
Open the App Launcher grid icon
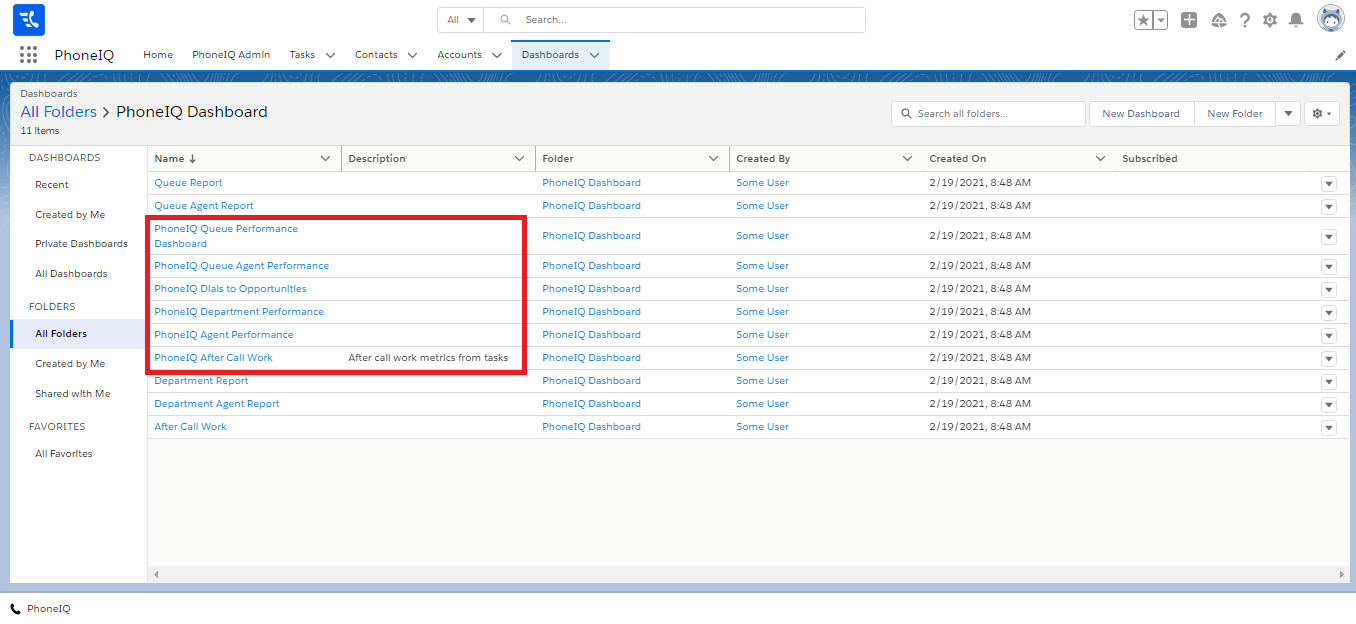point(28,55)
